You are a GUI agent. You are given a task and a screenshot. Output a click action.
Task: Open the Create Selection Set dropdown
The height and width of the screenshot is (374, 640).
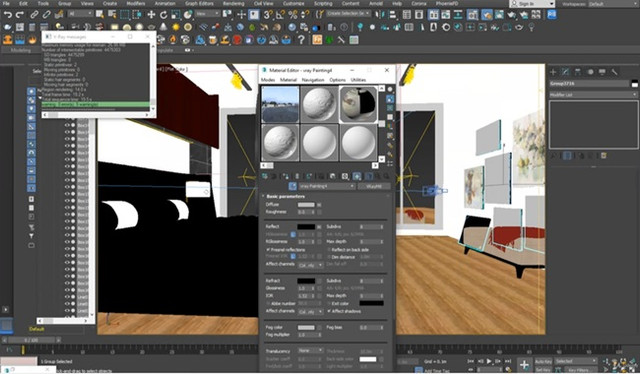point(348,13)
